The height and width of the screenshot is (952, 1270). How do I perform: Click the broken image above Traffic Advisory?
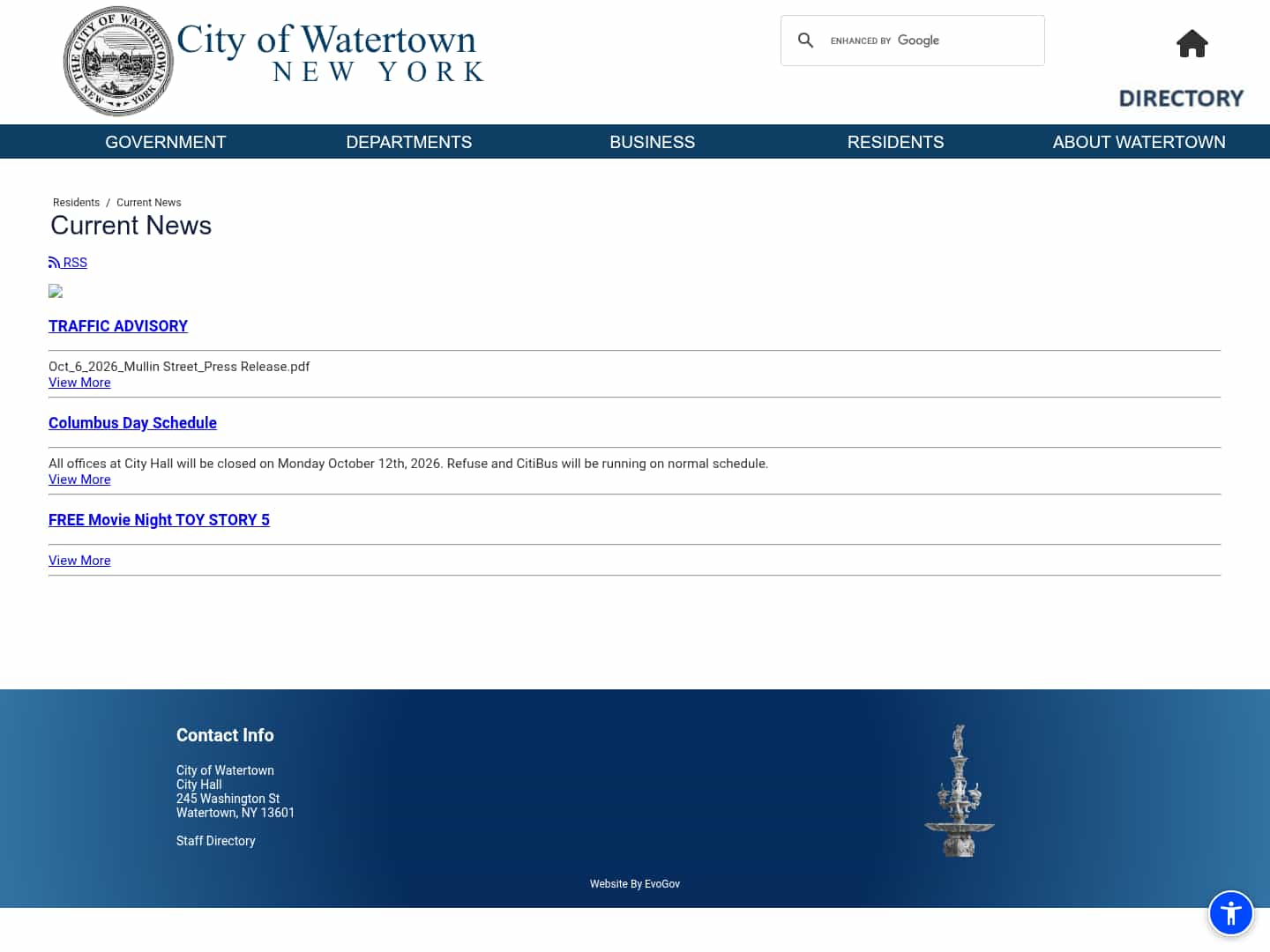[56, 291]
